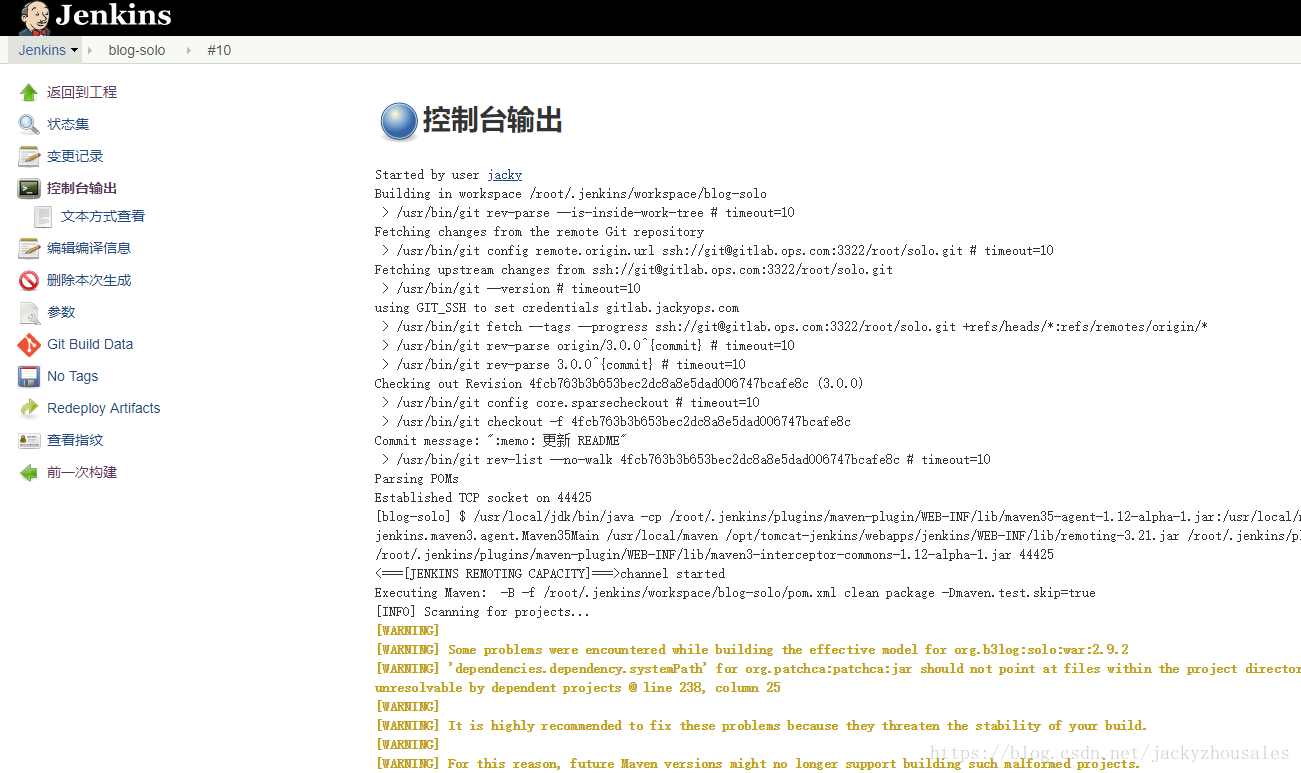Open the 返回到工程 link
1301x773 pixels.
click(x=82, y=92)
